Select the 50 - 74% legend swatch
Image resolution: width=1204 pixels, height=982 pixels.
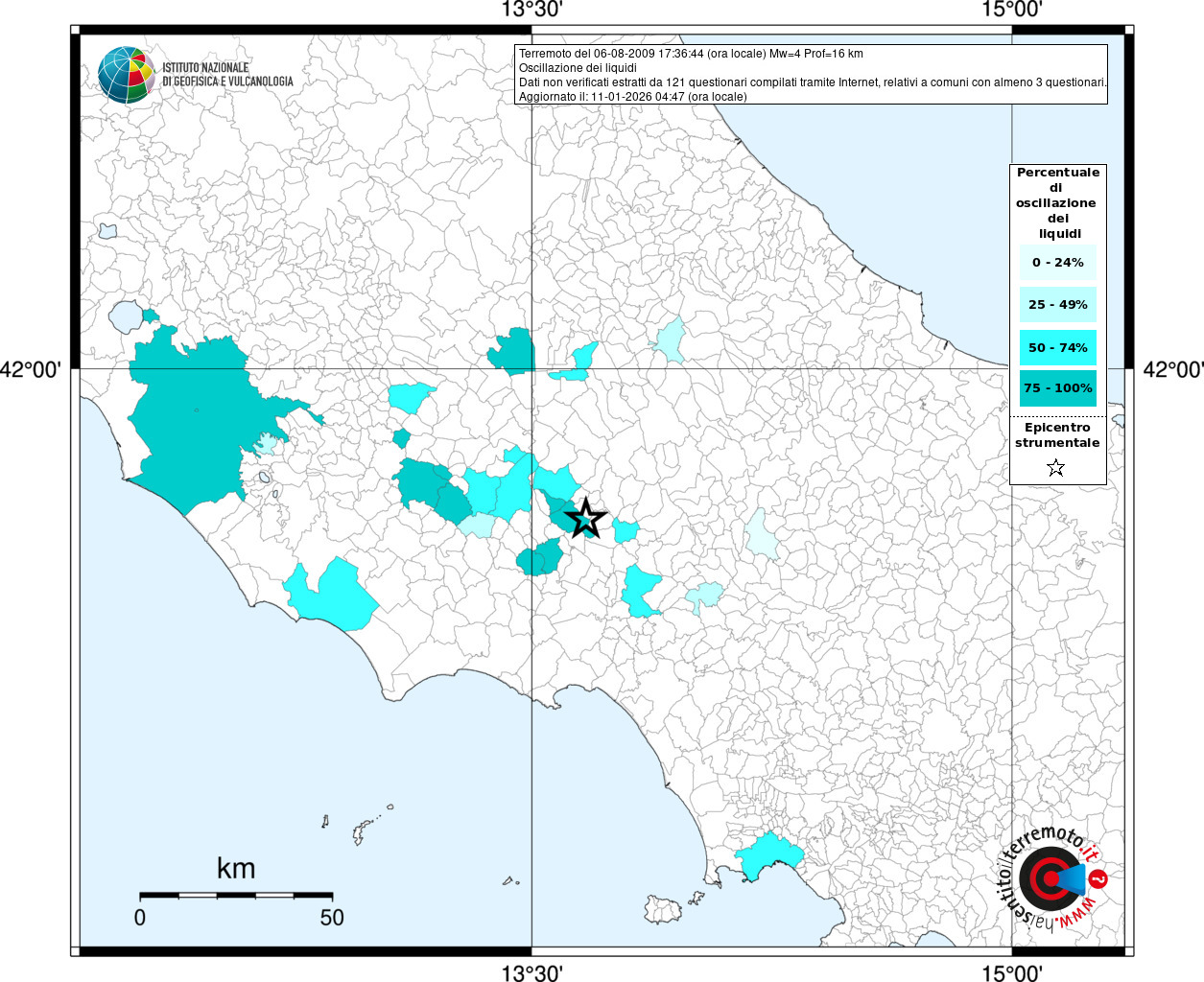pos(1058,347)
